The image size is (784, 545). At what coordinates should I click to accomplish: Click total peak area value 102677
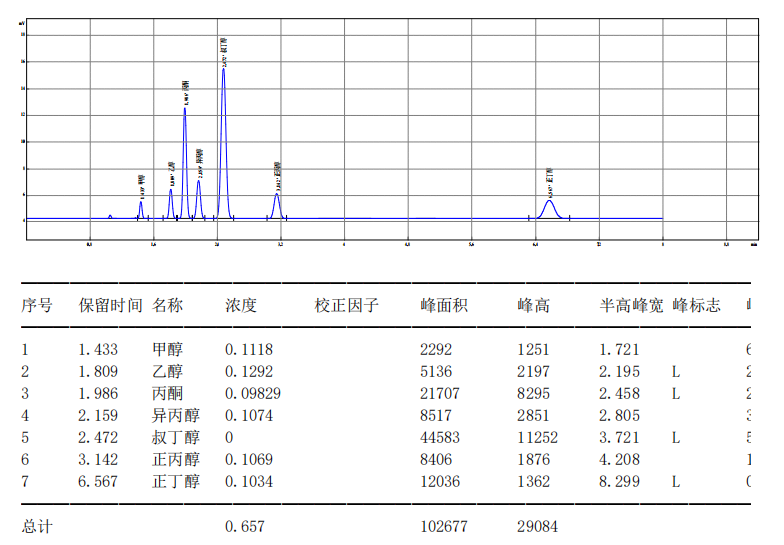444,526
